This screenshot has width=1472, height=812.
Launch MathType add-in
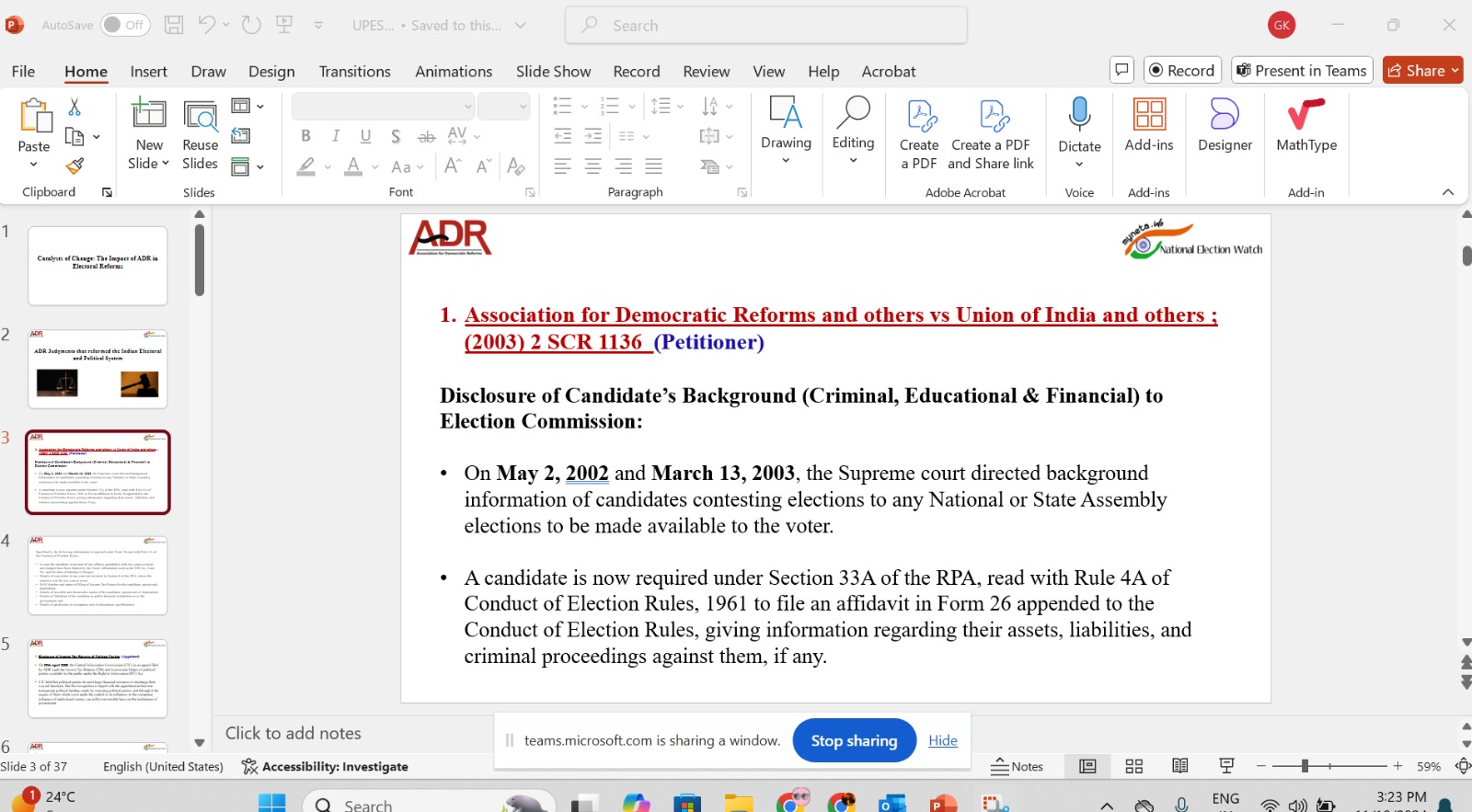pyautogui.click(x=1306, y=124)
